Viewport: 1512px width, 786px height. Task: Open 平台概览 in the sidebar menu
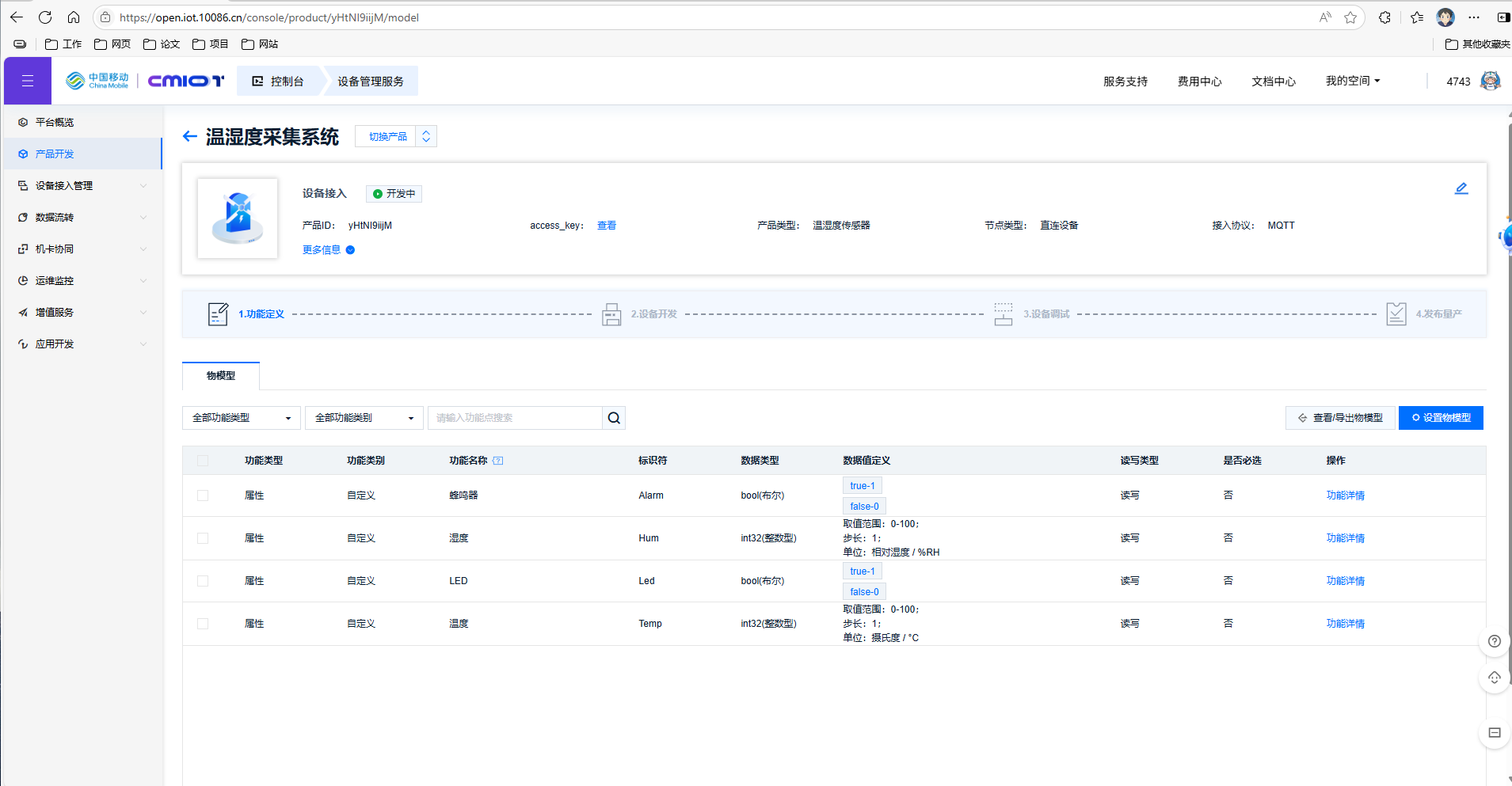click(x=55, y=122)
